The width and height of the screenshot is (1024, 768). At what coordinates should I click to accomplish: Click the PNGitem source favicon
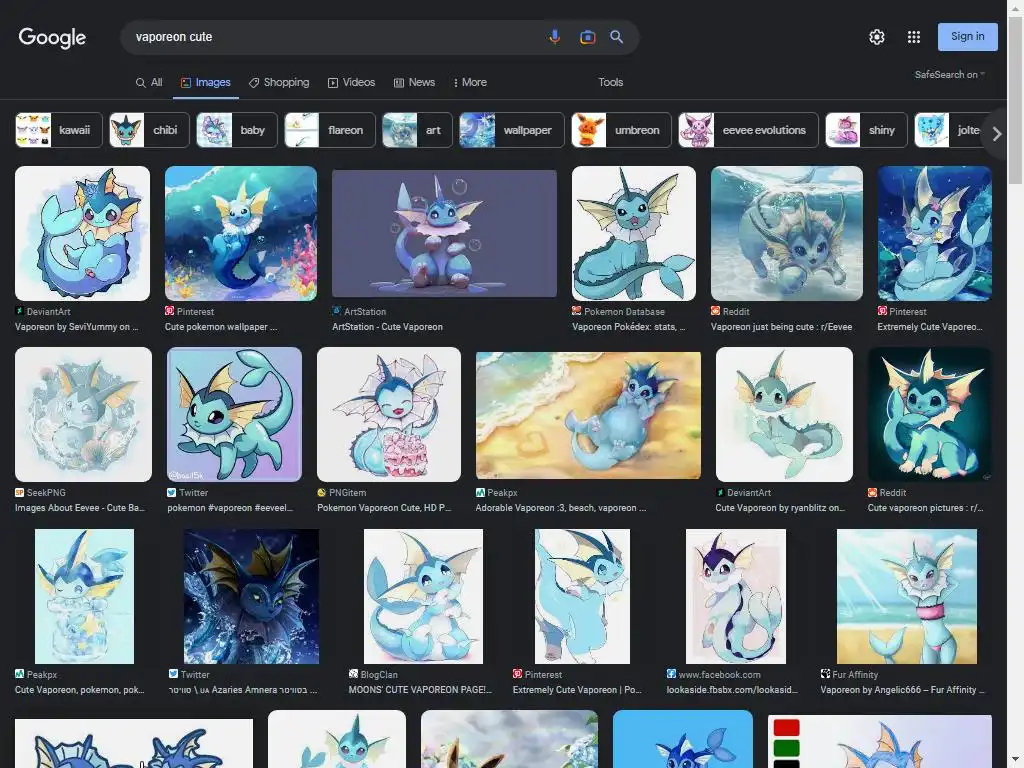[x=321, y=492]
